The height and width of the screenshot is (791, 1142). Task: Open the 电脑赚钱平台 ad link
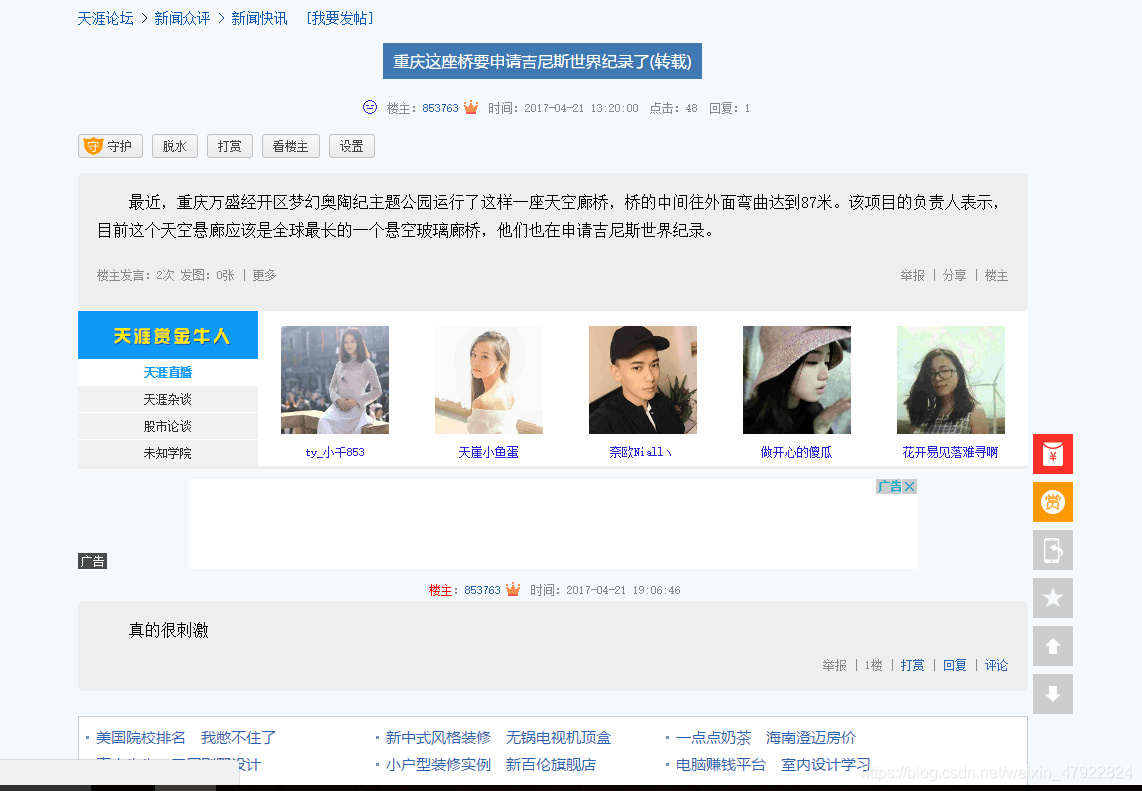point(721,765)
